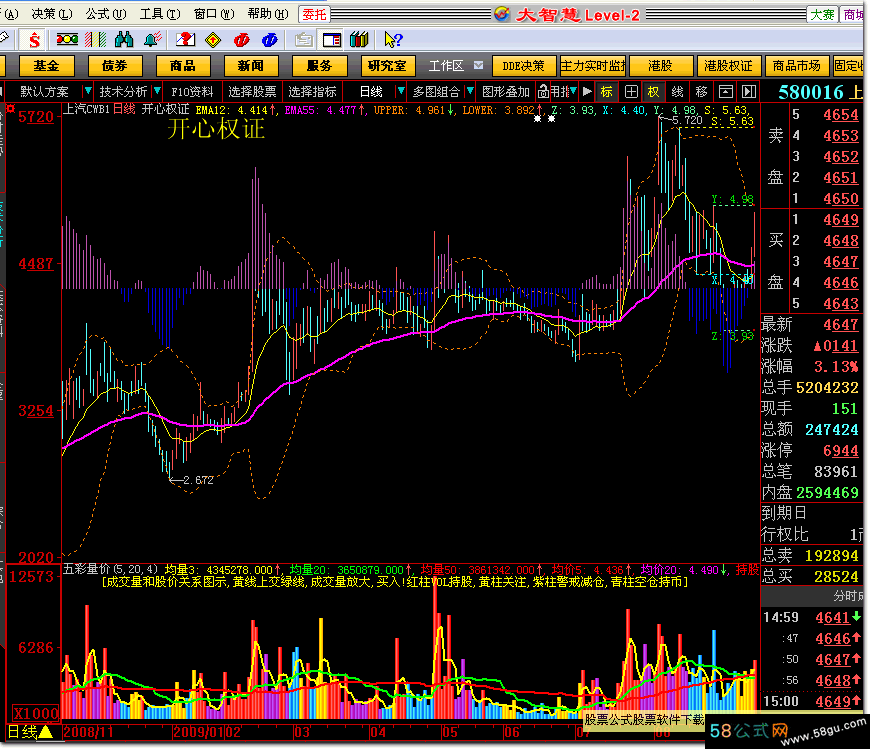The width and height of the screenshot is (870, 749).
Task: Click the blue circular info icon
Action: pos(269,39)
